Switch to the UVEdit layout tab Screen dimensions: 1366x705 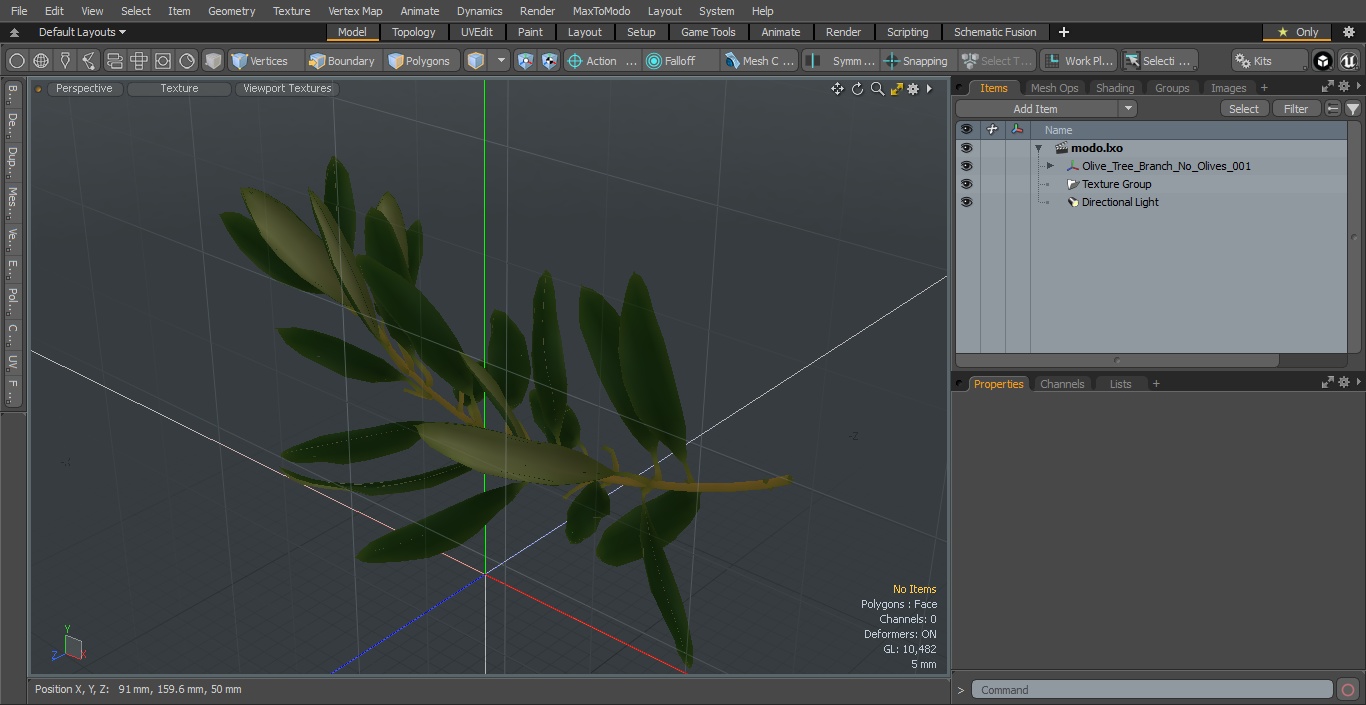pos(477,32)
